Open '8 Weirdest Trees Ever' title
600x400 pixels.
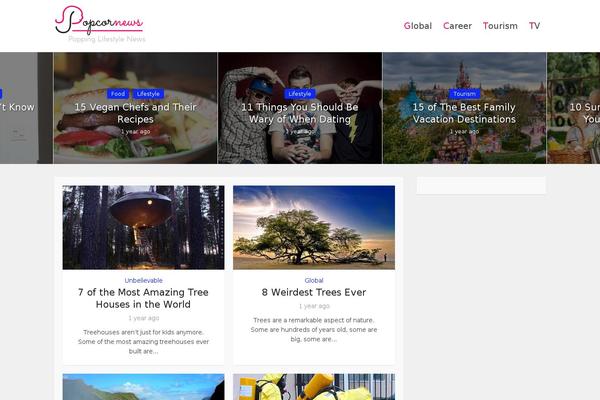[314, 292]
